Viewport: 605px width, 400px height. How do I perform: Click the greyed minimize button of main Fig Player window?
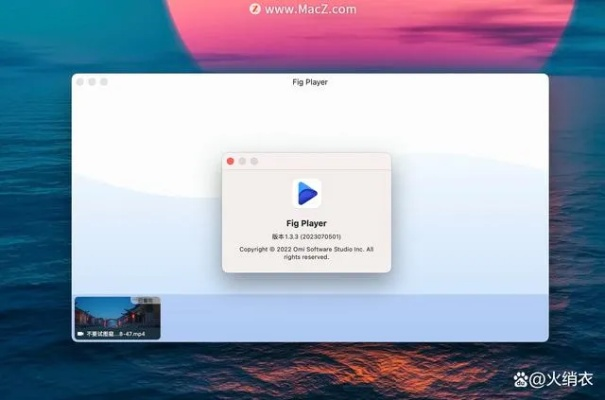(x=92, y=82)
